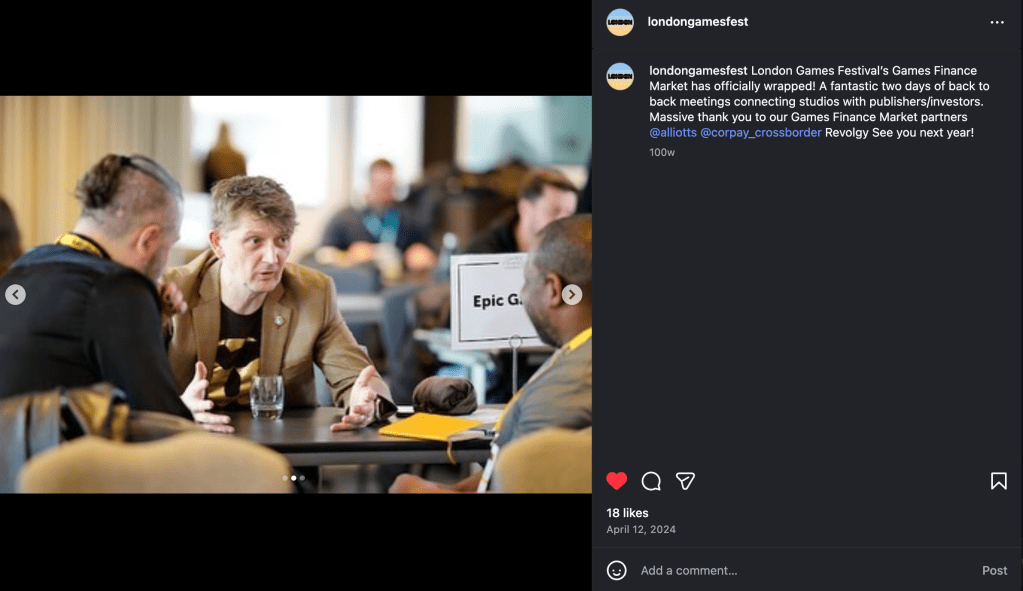Open the @alliotts mention link
1023x591 pixels.
[x=673, y=132]
